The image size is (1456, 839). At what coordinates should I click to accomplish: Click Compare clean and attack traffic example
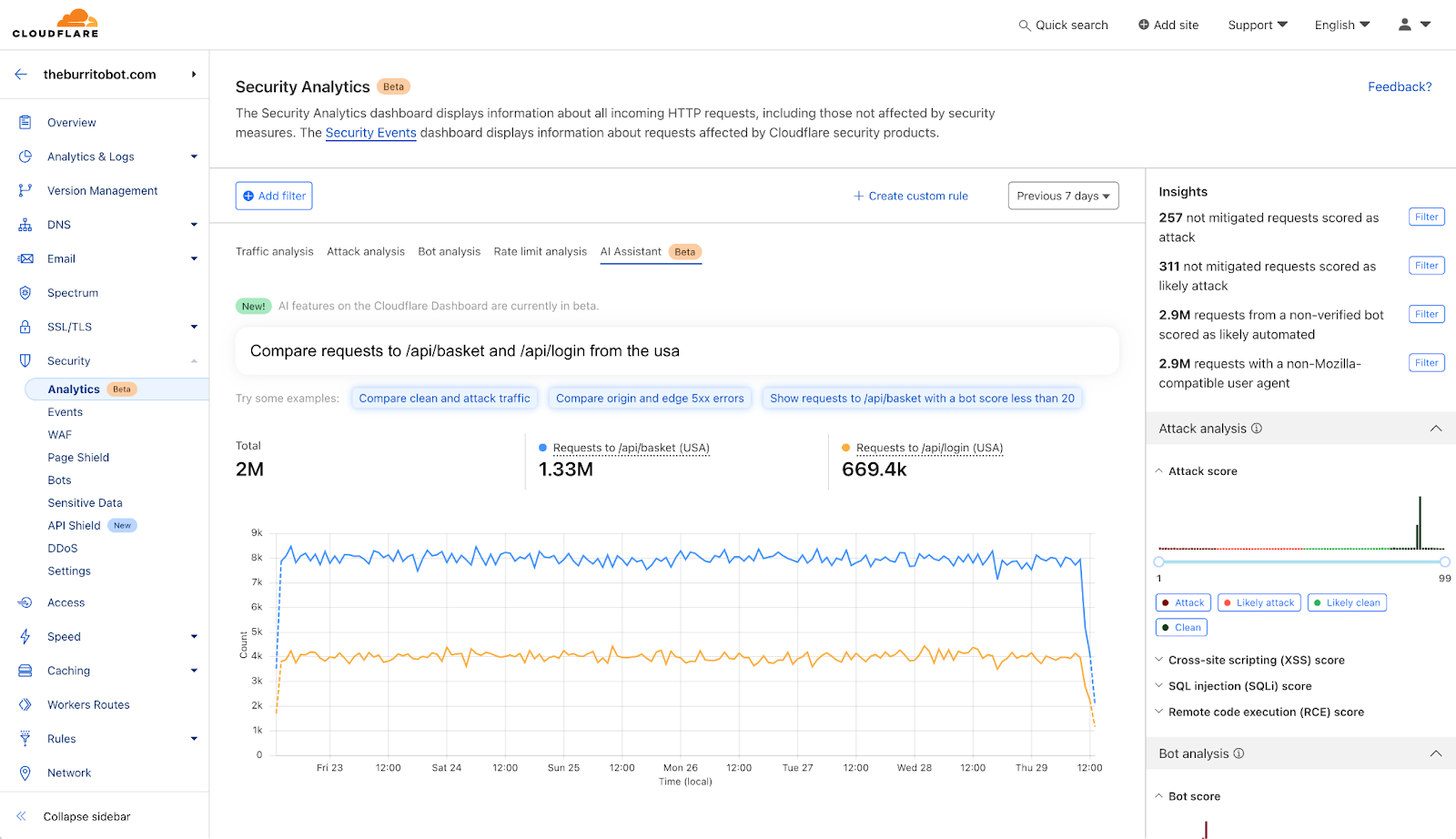[x=444, y=399]
